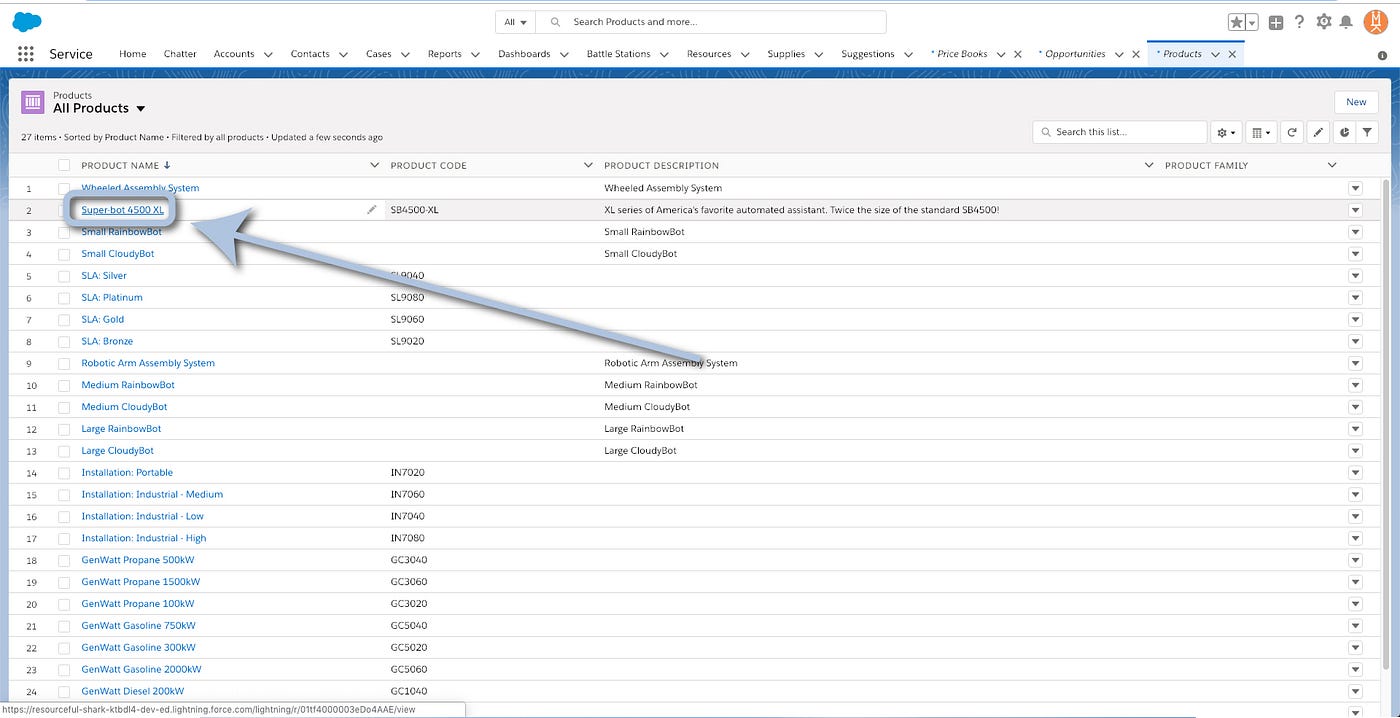Image resolution: width=1400 pixels, height=718 pixels.
Task: Open GenWatt Diesel 200kW link
Action: coord(133,691)
